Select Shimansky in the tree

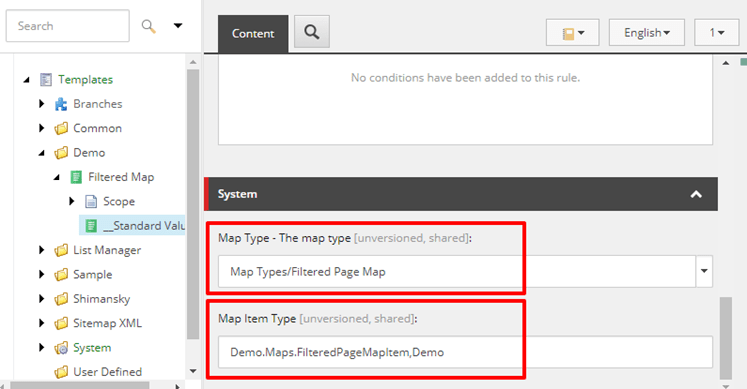pos(101,299)
